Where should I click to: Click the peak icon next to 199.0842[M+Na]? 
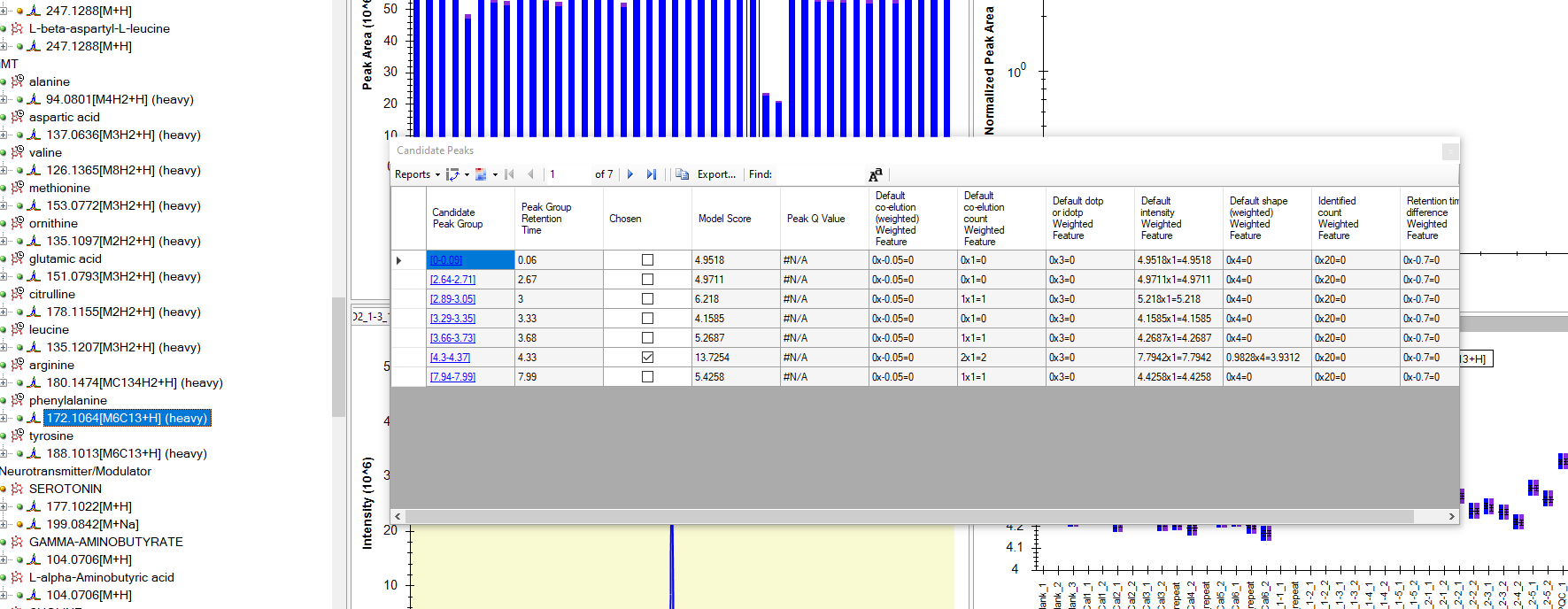coord(34,524)
